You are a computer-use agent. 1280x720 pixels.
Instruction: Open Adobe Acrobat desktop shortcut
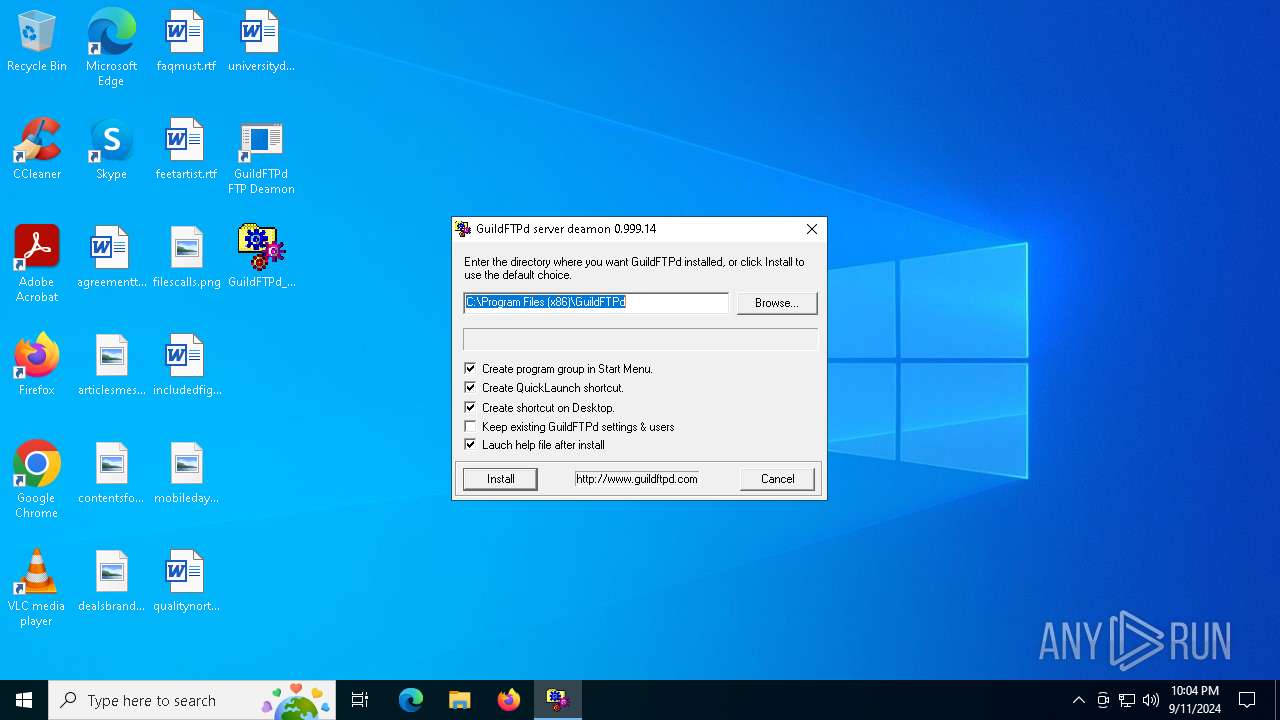(x=37, y=264)
